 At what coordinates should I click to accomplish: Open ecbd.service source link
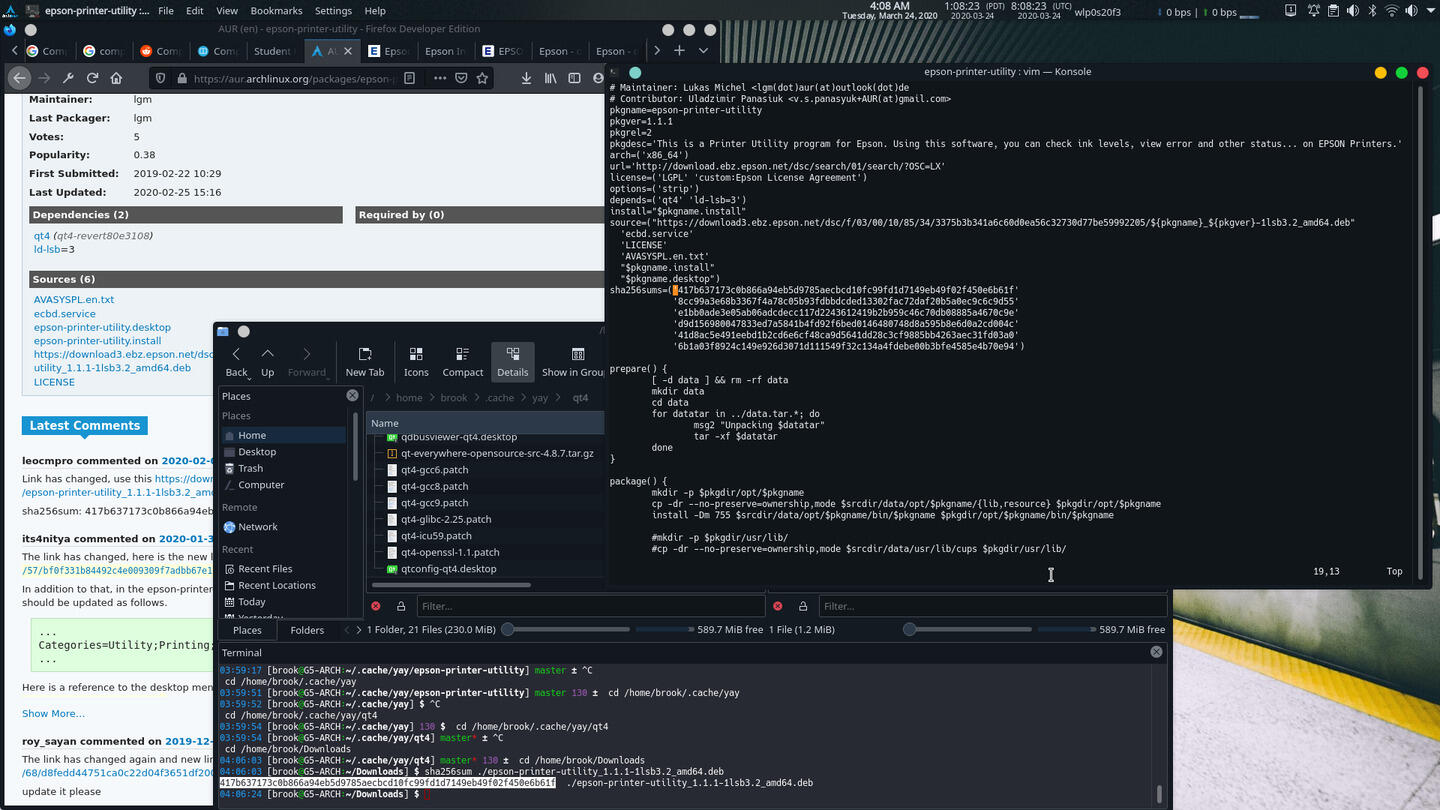65,313
